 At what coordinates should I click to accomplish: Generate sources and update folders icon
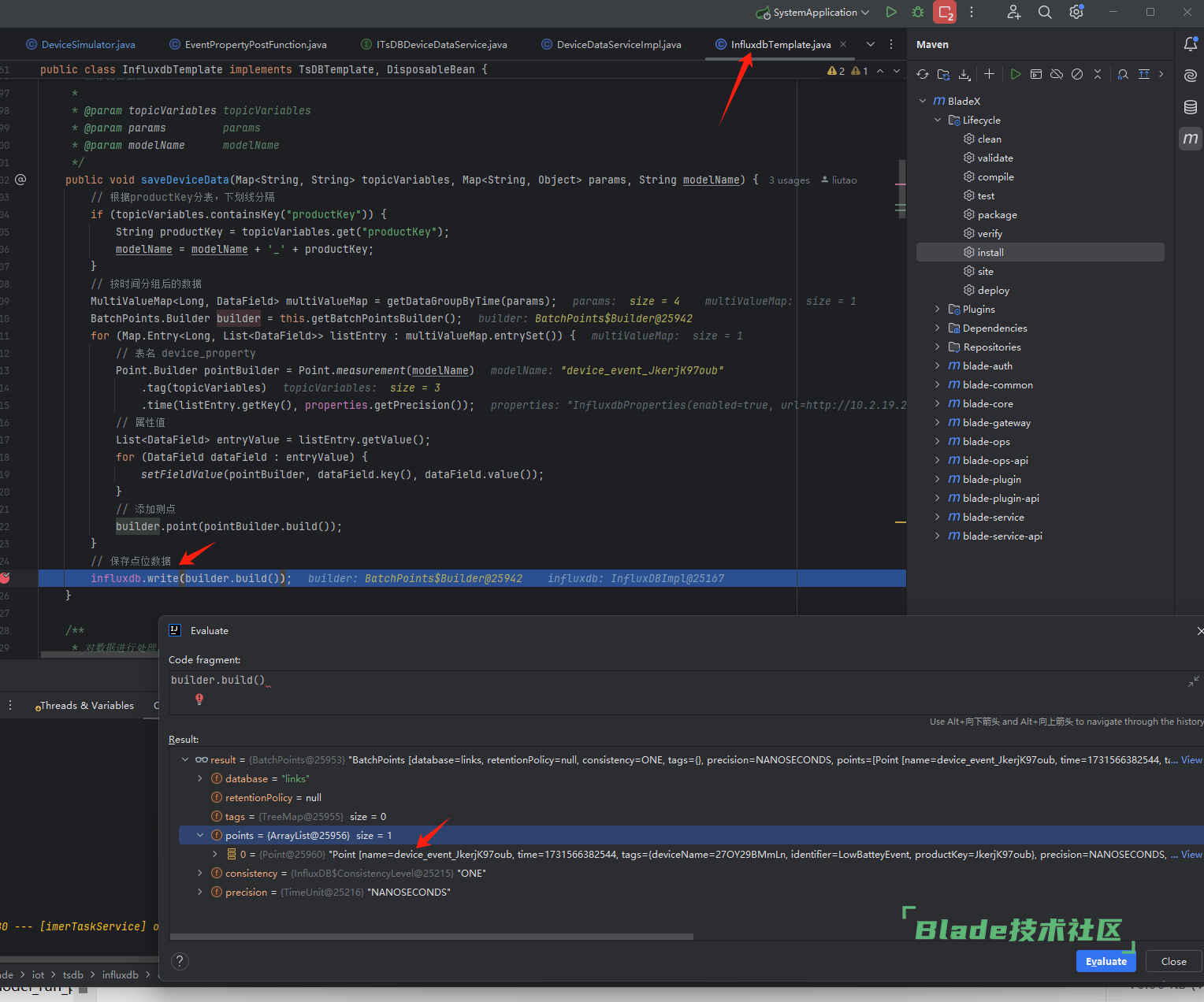[943, 74]
